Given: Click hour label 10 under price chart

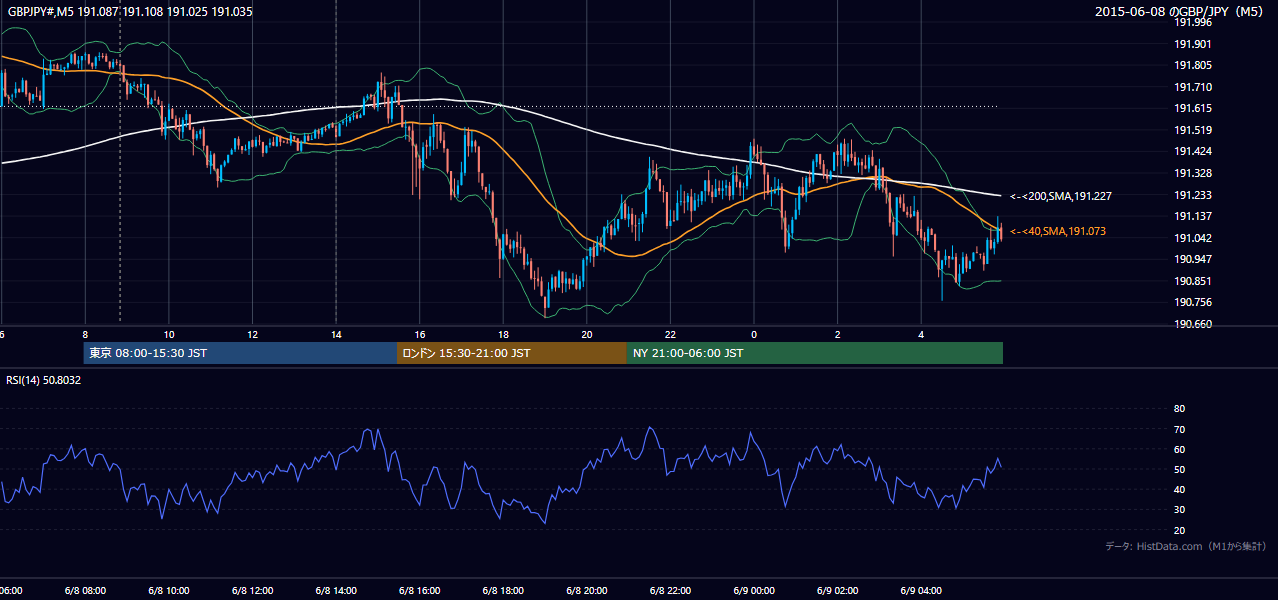Looking at the screenshot, I should [x=169, y=334].
